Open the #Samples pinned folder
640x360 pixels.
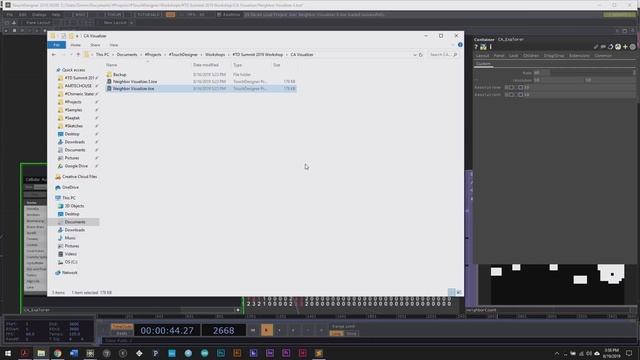pyautogui.click(x=73, y=110)
